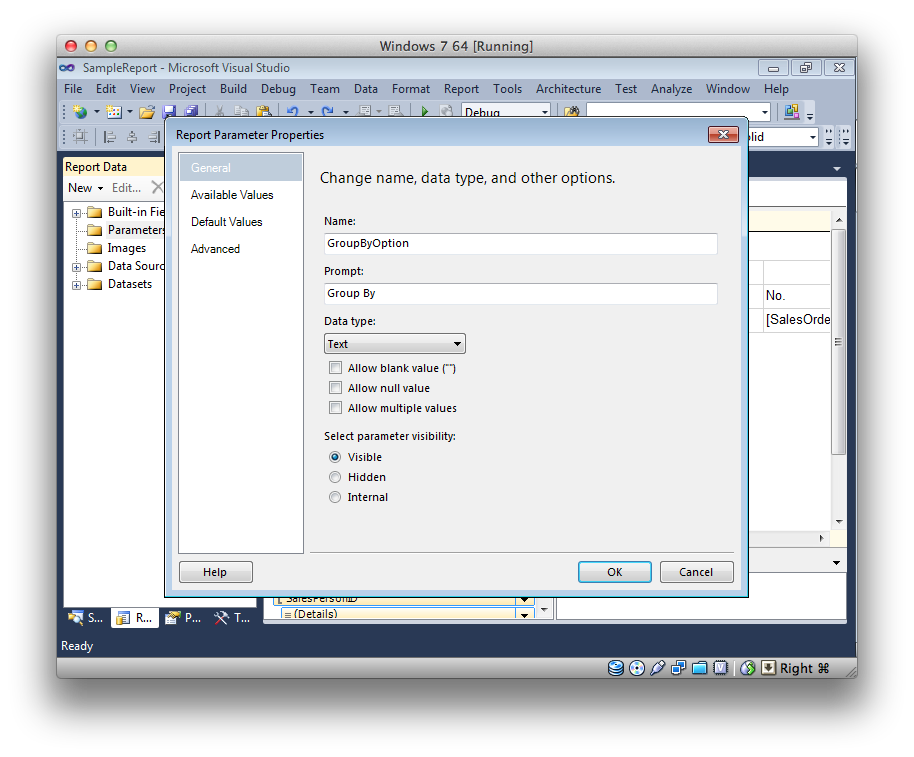This screenshot has width=914, height=757.
Task: Click the green Start Debugging arrow
Action: tap(424, 111)
